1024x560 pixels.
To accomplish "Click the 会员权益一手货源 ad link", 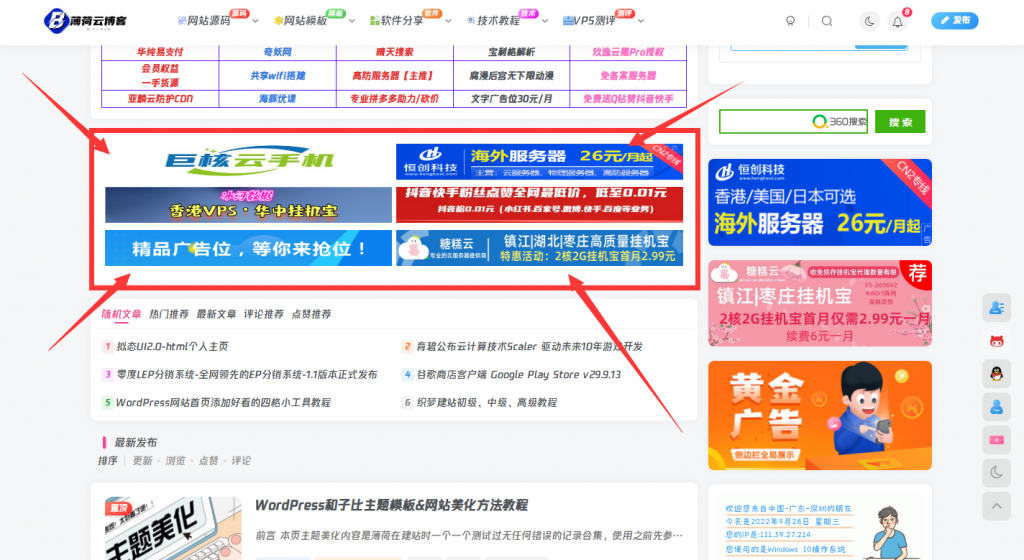I will coord(160,75).
